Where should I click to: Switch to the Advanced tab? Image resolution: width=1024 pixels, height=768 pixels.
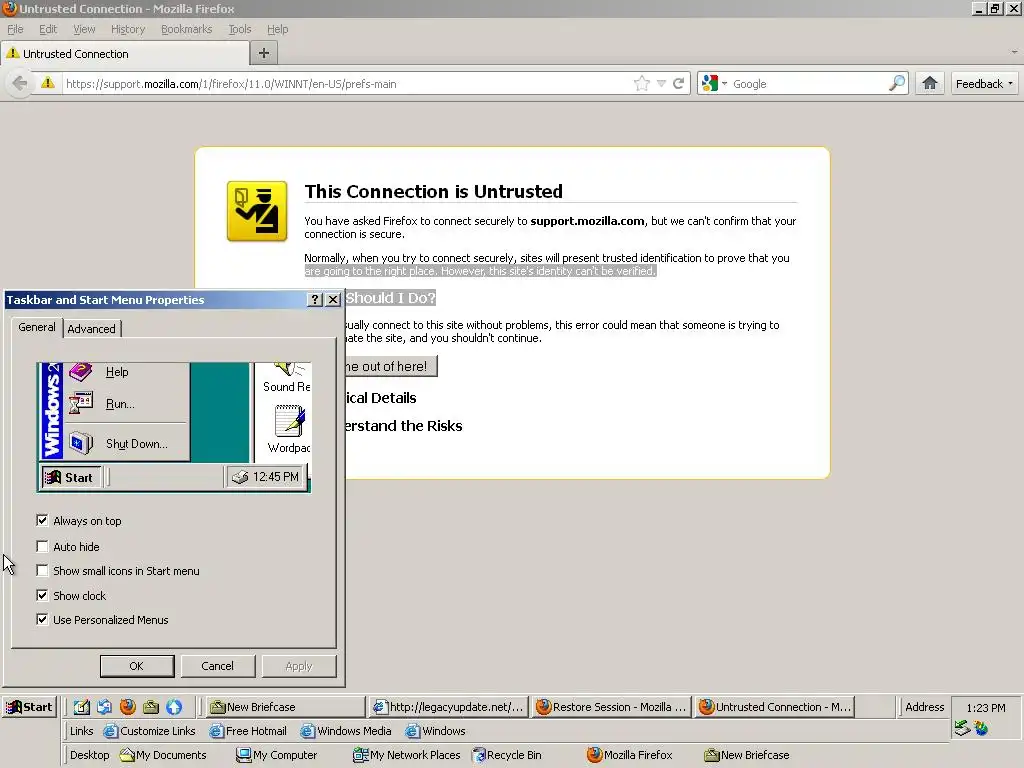click(x=91, y=328)
